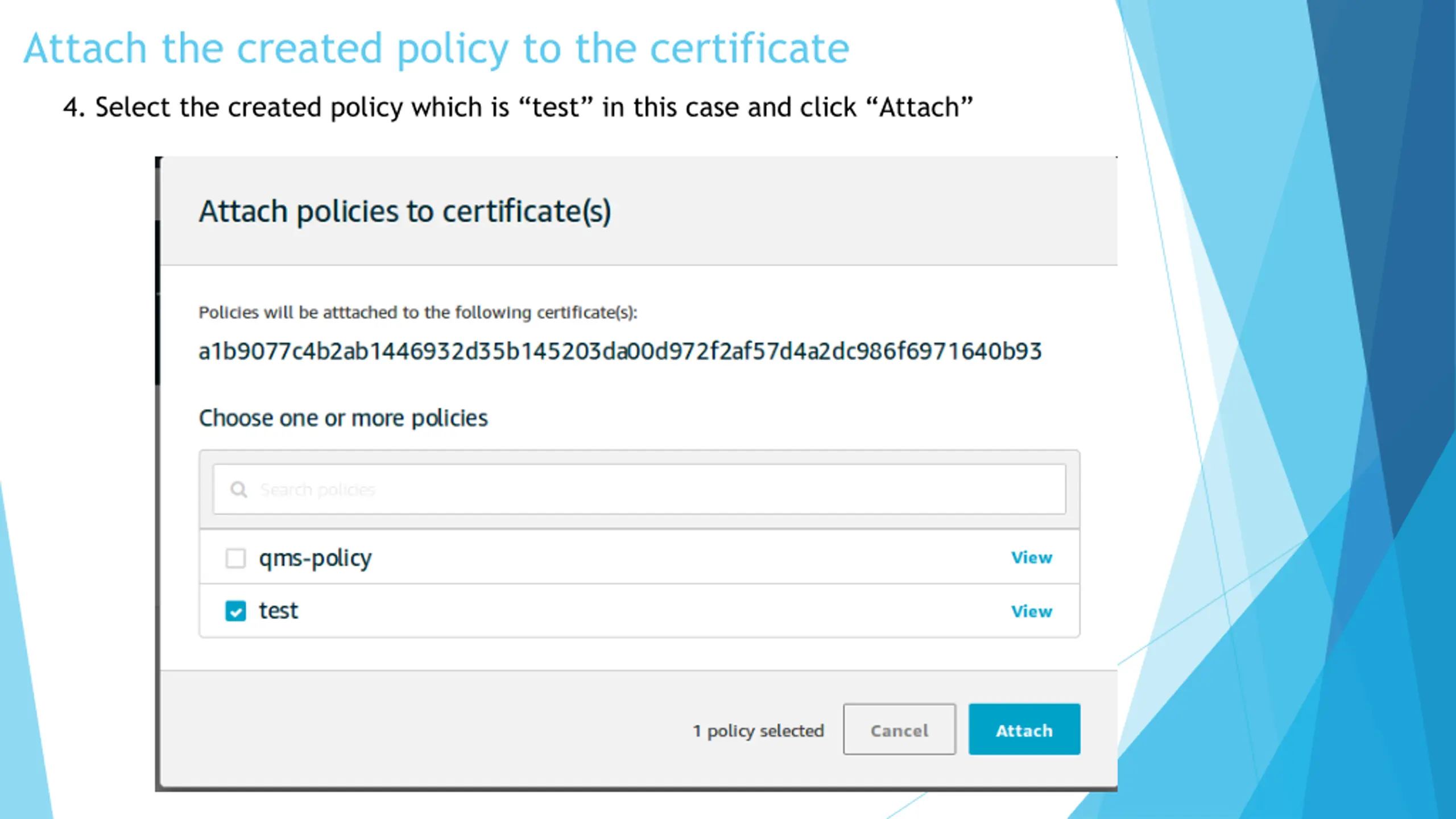The height and width of the screenshot is (819, 1456).
Task: Click the search magnifier icon
Action: pyautogui.click(x=239, y=490)
